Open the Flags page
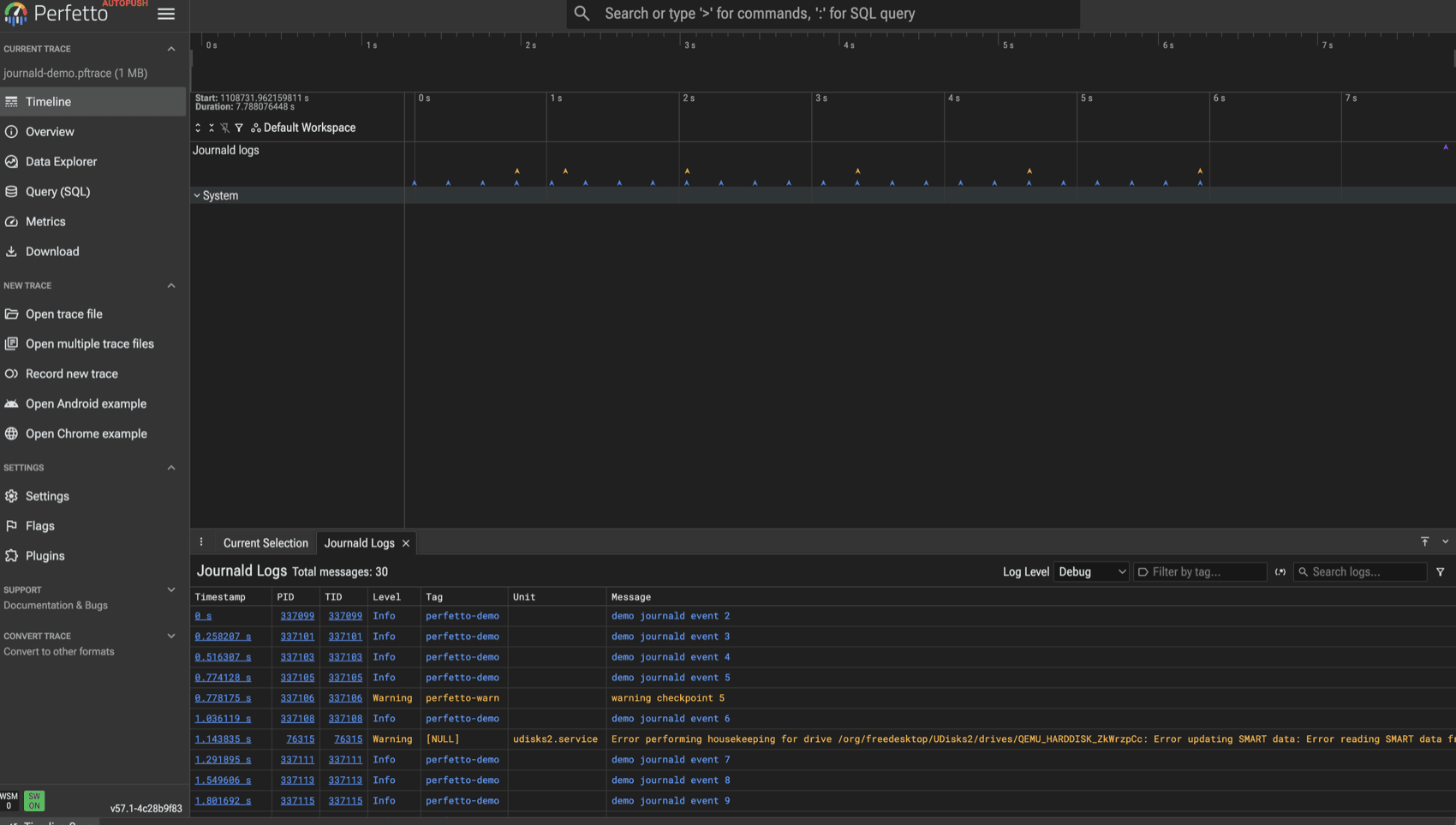The width and height of the screenshot is (1456, 825). (92, 527)
